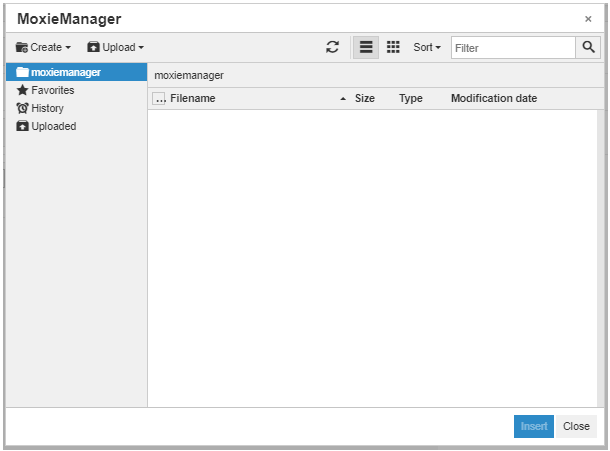Toggle the select-all checkbox in the header
610x451 pixels.
159,99
